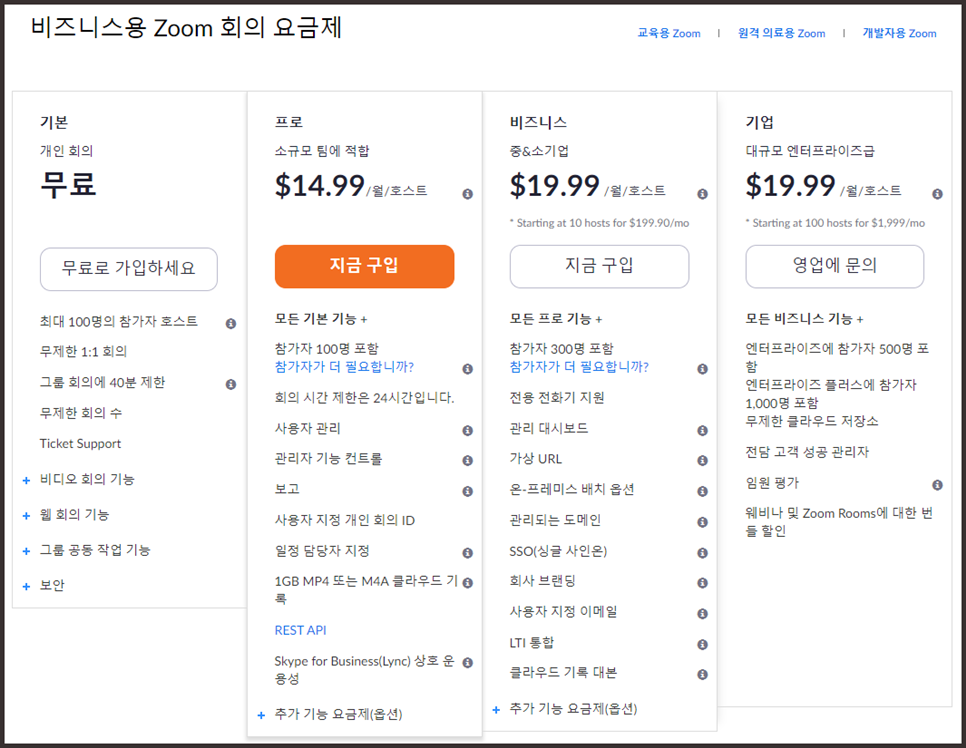The image size is (966, 748).
Task: Click Starting at 10 hosts for $199.90/mo note
Action: point(599,223)
